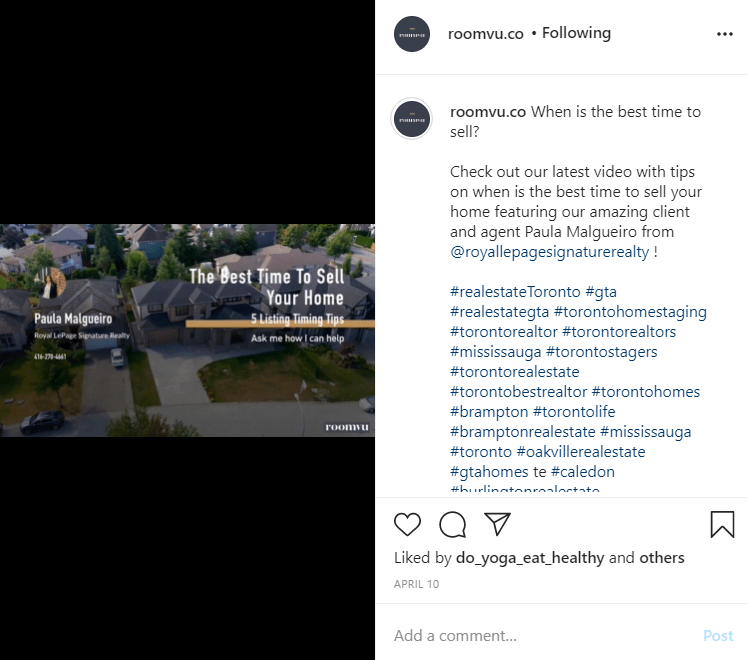Toggle Following status for roomvu.co

pos(576,33)
